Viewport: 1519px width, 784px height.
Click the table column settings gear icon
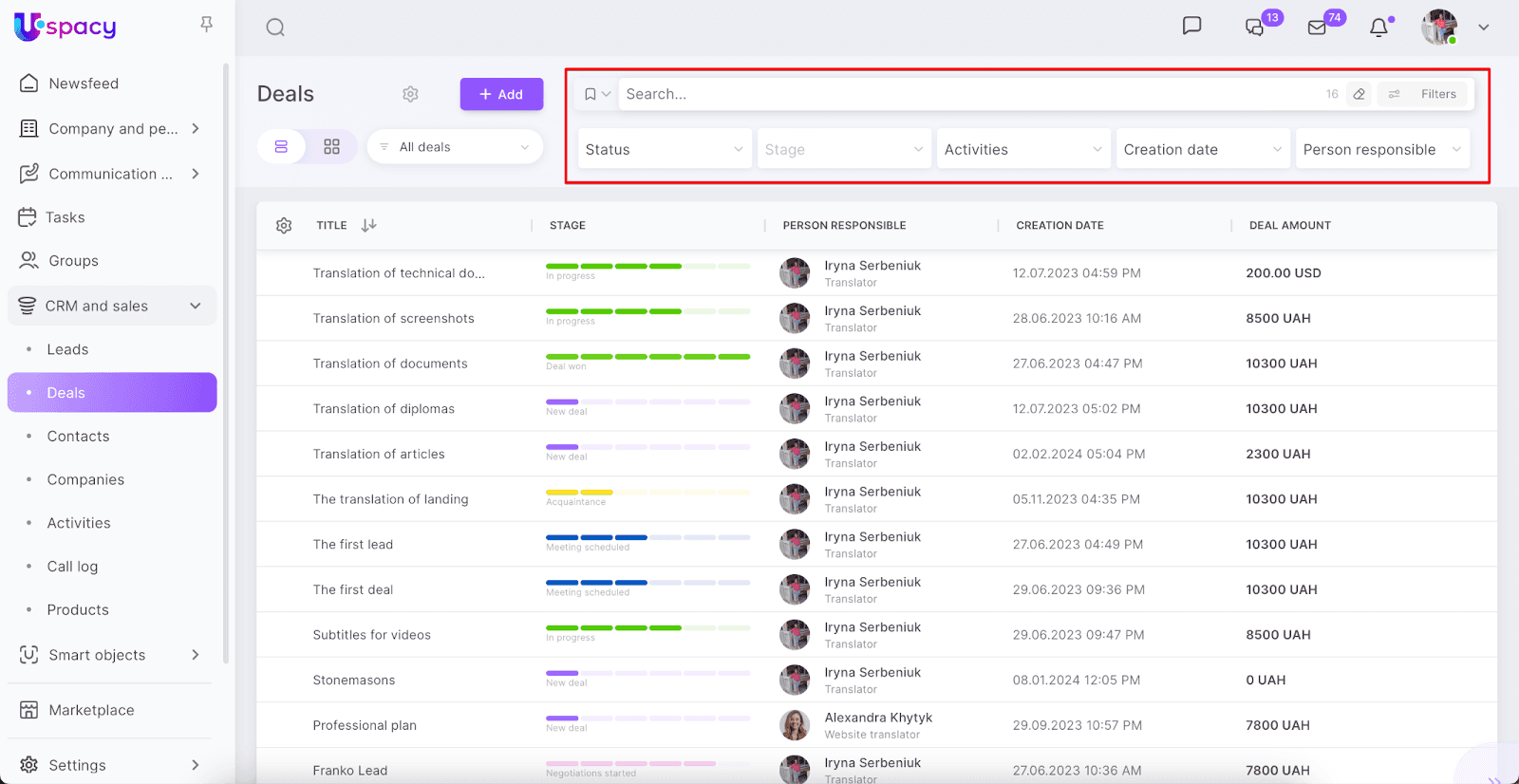coord(284,226)
